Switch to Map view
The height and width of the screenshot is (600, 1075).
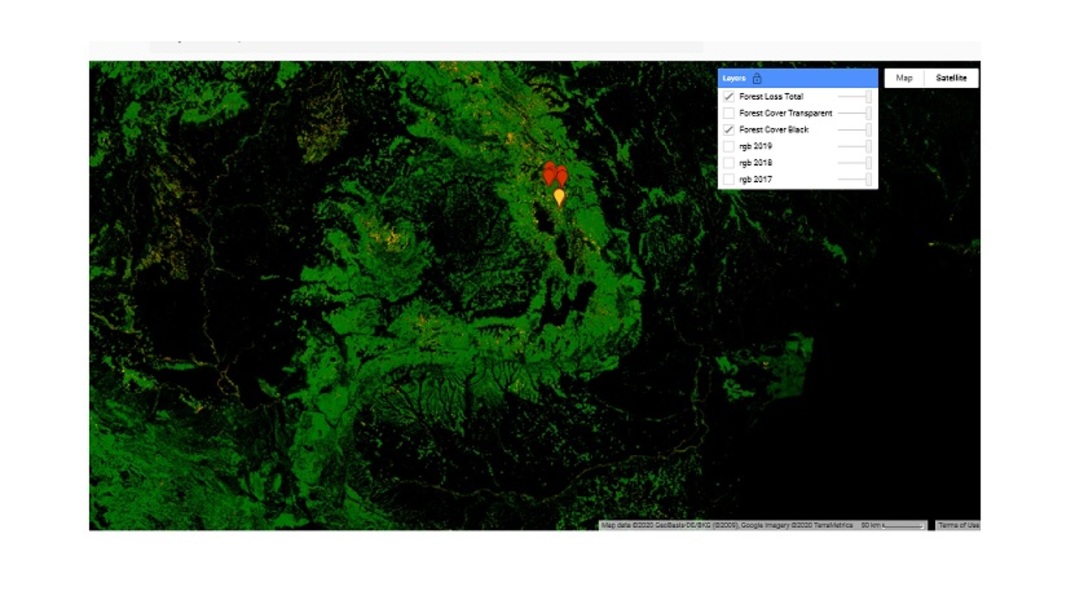pos(904,78)
